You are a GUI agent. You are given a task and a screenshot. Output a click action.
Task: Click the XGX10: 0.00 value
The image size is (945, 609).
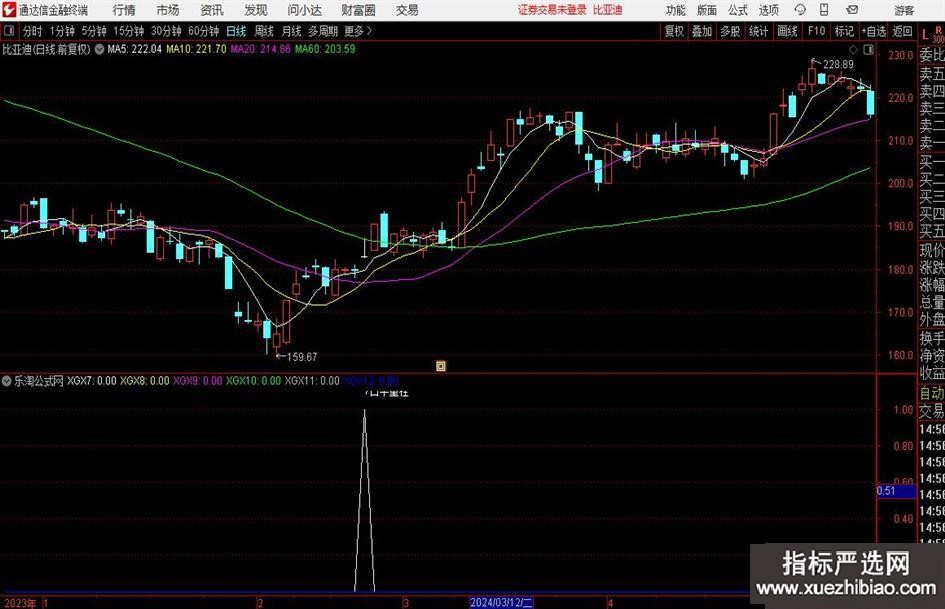coord(253,381)
